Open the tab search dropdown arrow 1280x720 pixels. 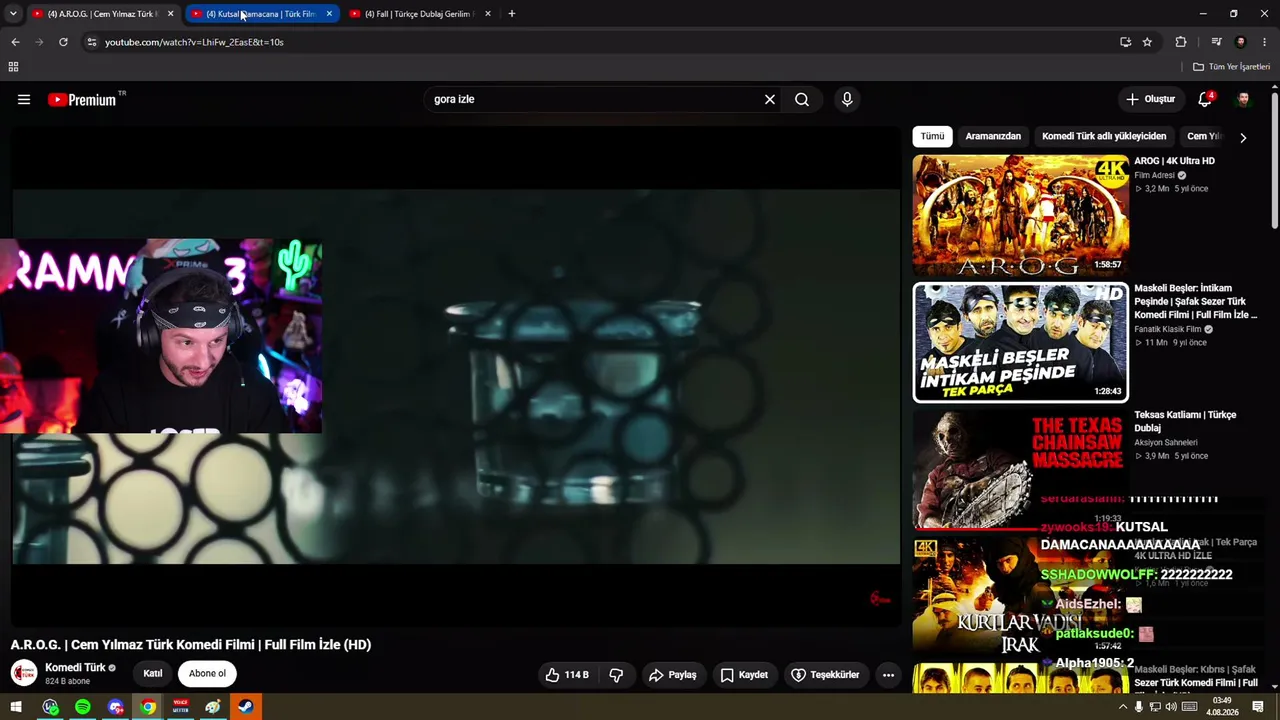13,14
